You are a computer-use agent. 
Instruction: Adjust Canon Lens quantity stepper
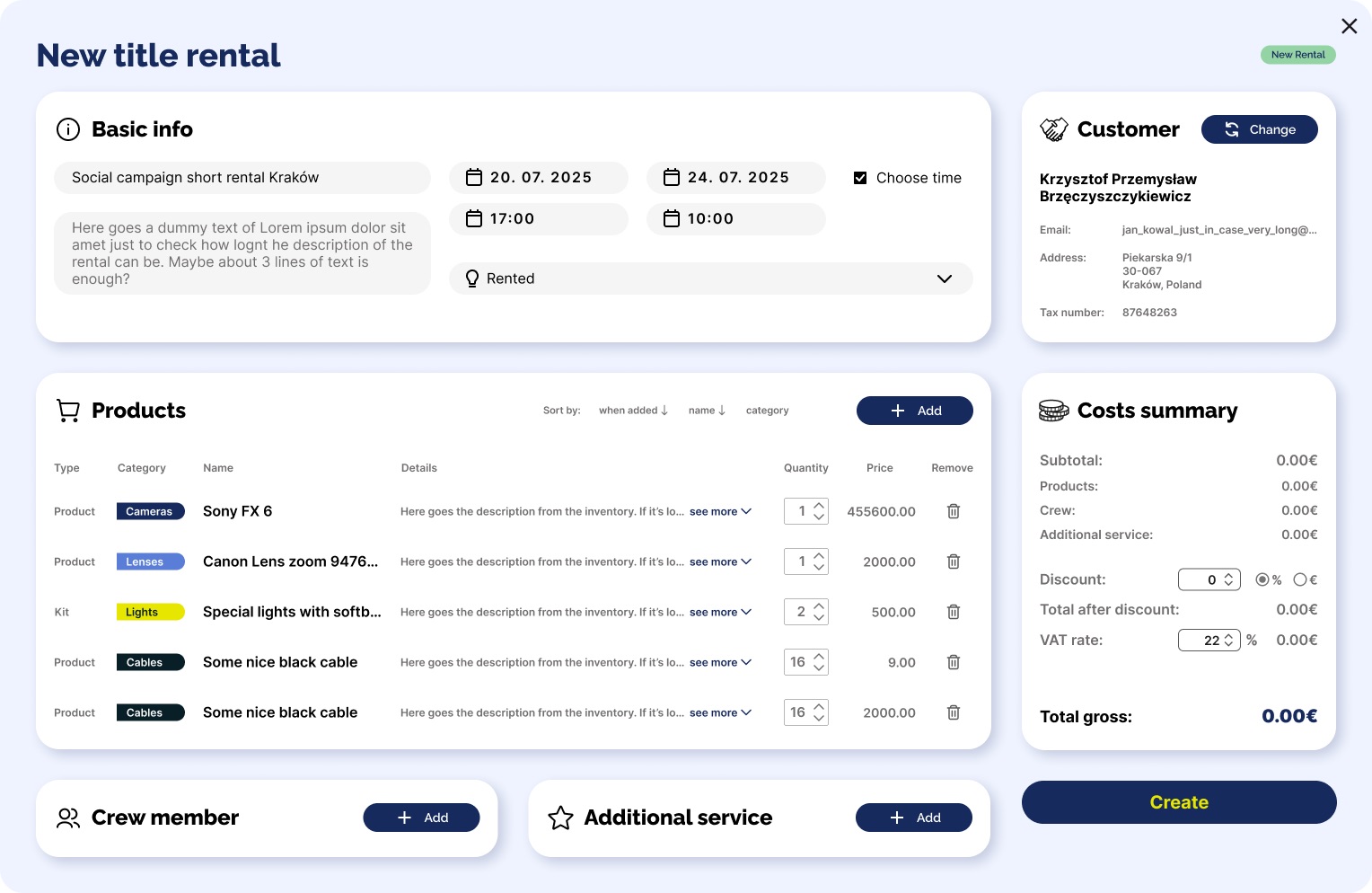(819, 561)
